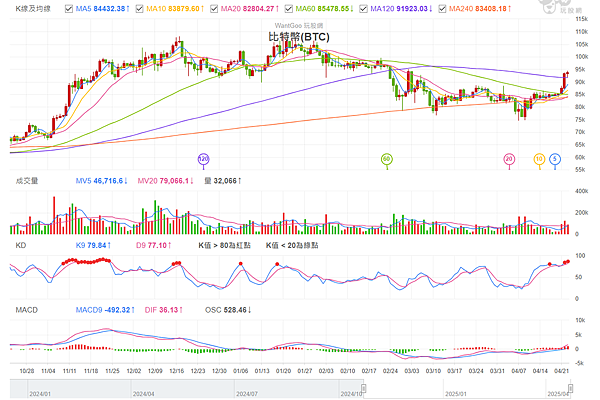600x400 pixels.
Task: Click the K9 79.84 value
Action: click(x=93, y=245)
